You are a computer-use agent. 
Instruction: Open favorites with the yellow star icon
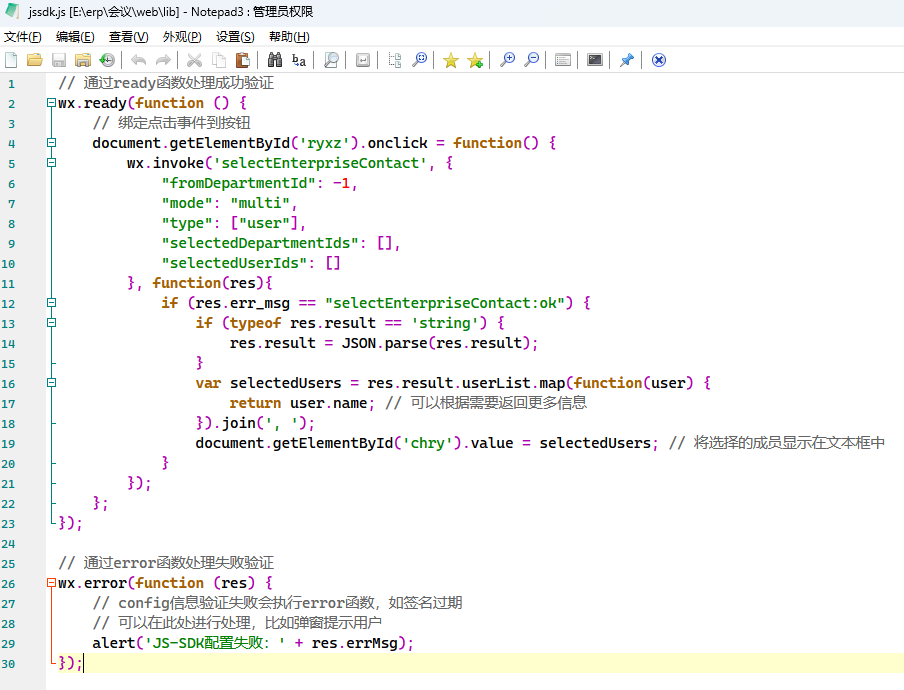[451, 60]
